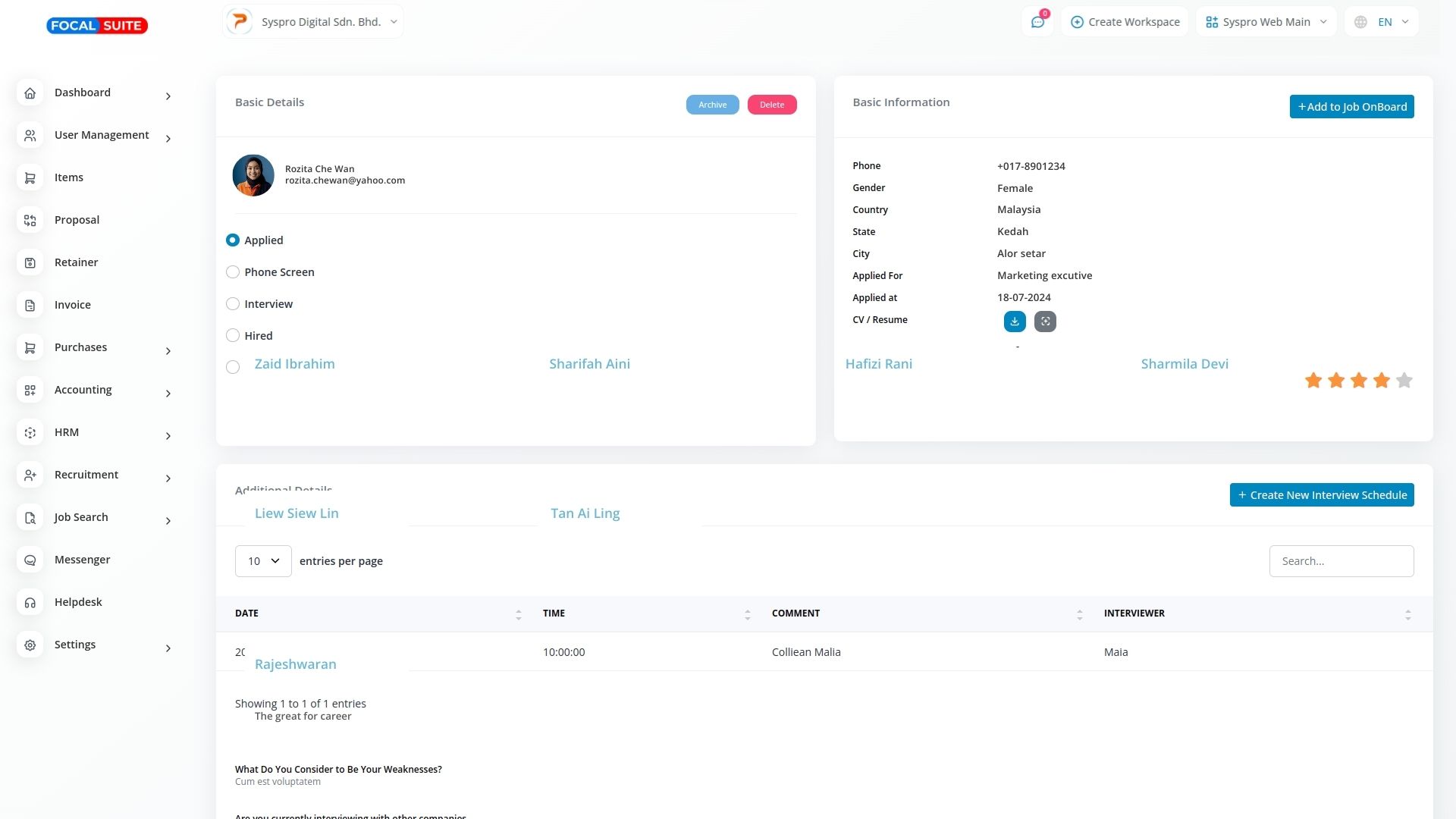The image size is (1456, 819).
Task: Set rating with the fifth star
Action: tap(1404, 381)
